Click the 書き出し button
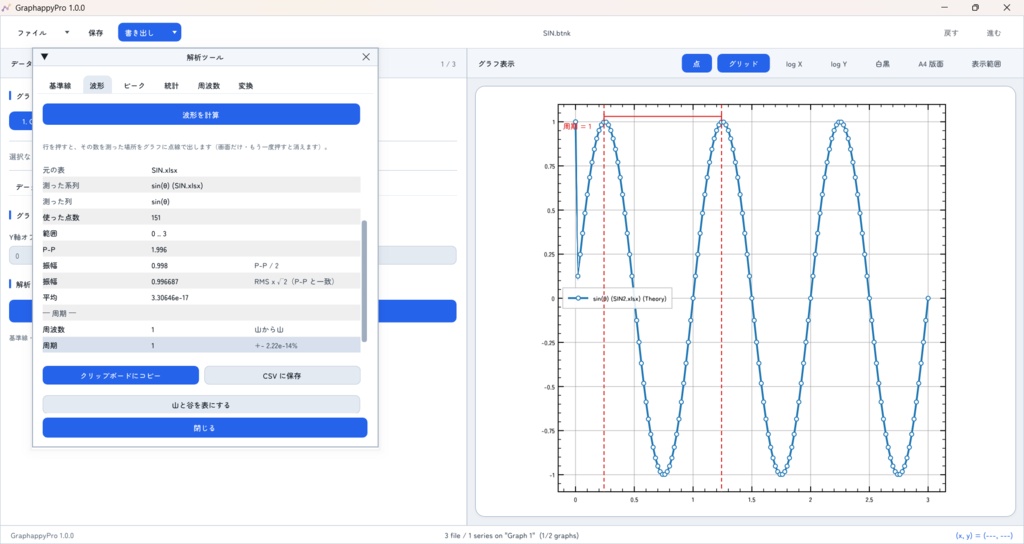The image size is (1024, 544). [140, 33]
